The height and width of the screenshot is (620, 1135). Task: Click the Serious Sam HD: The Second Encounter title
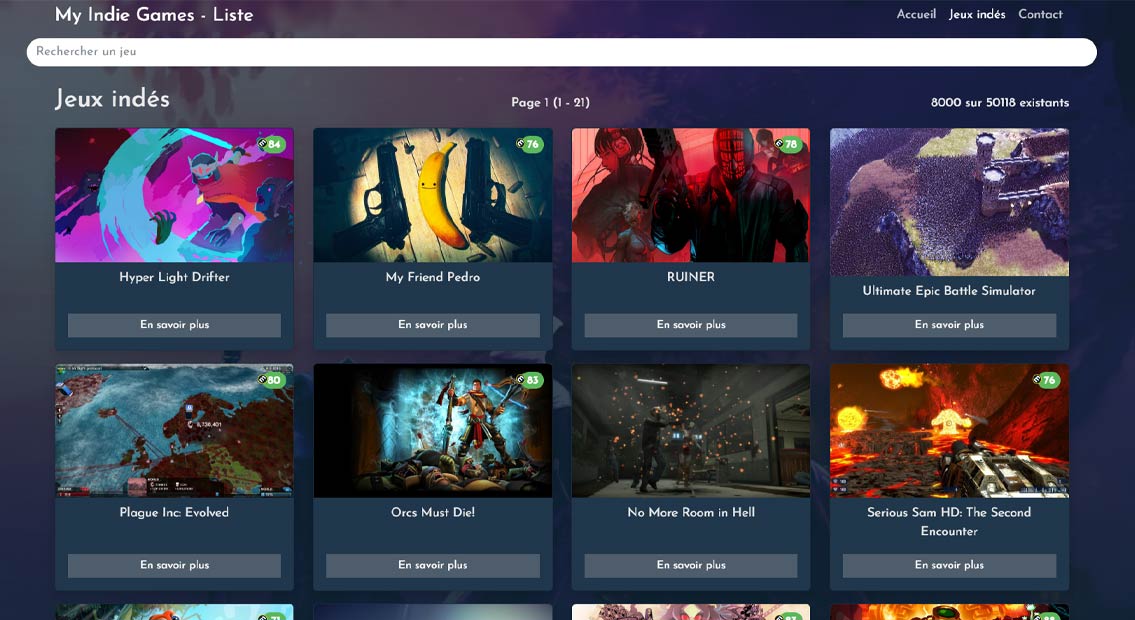tap(949, 522)
